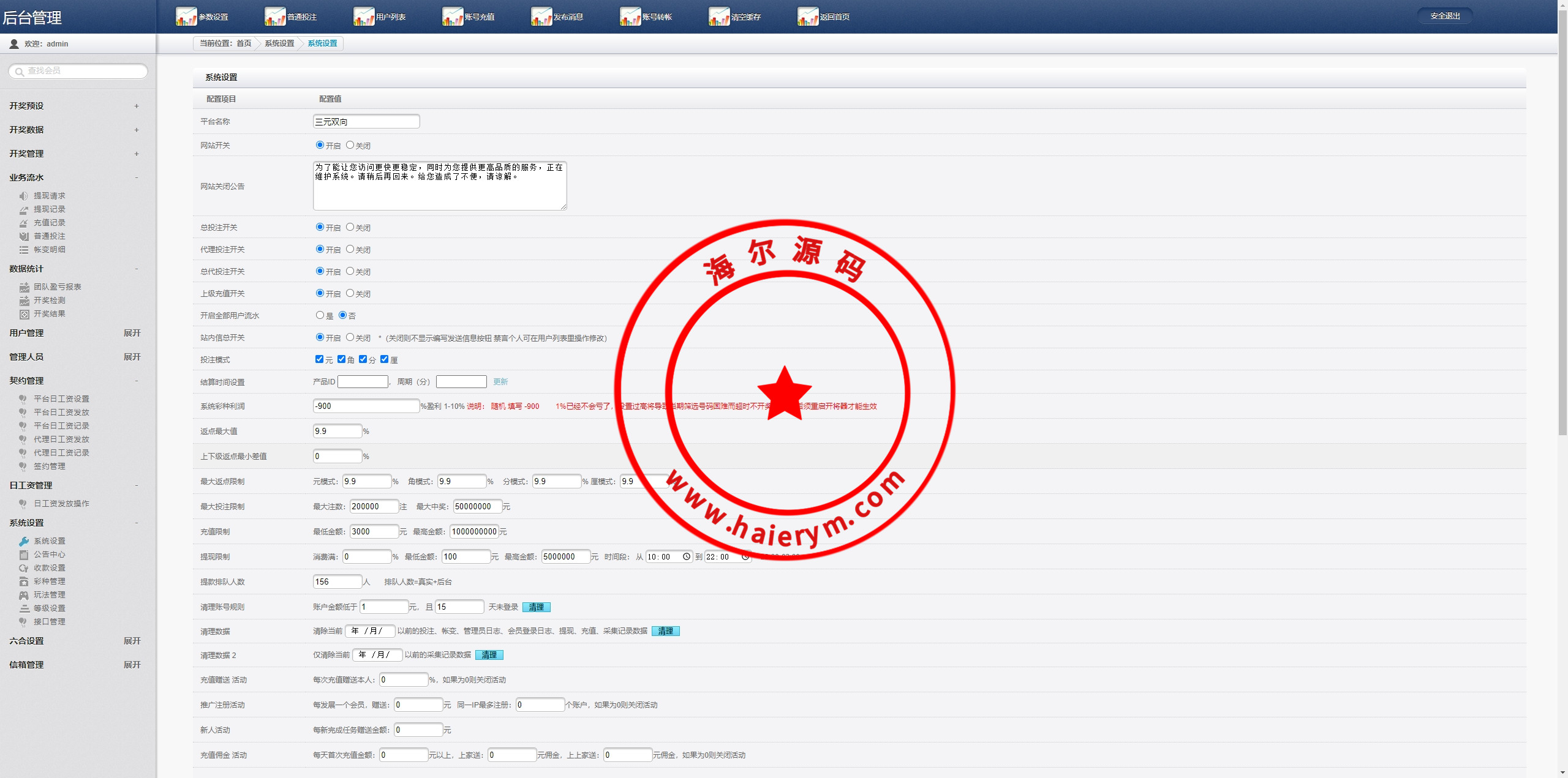The height and width of the screenshot is (778, 1568).
Task: Select 是 for 开启全部用户流水
Action: [320, 315]
